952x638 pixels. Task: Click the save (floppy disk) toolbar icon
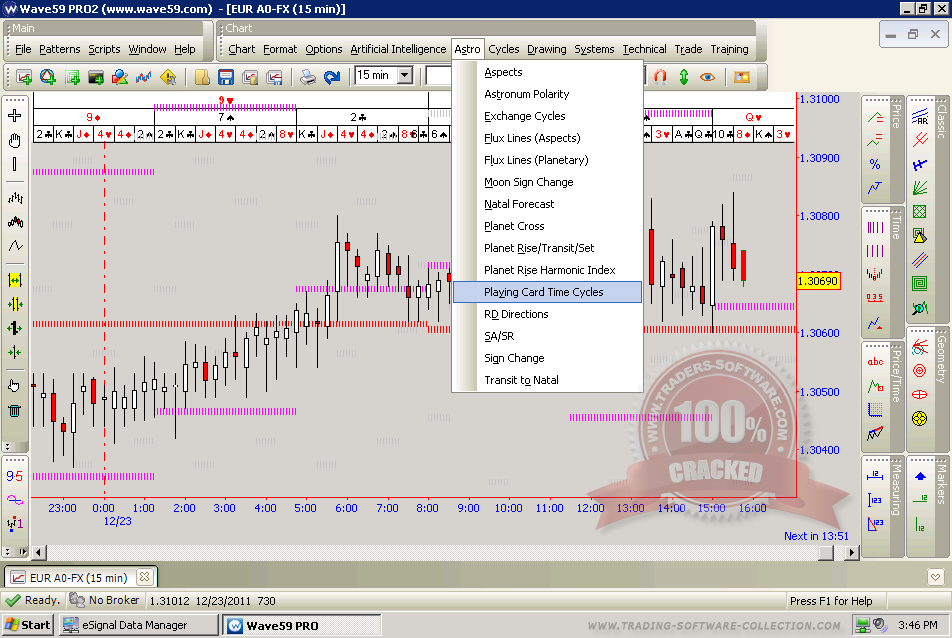point(225,76)
